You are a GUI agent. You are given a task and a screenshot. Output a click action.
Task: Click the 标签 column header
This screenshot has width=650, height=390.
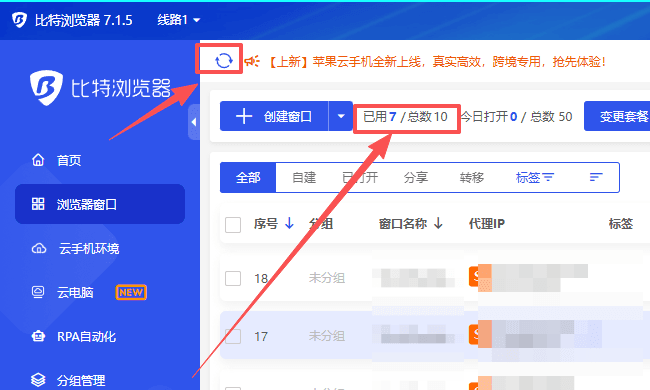coord(621,224)
